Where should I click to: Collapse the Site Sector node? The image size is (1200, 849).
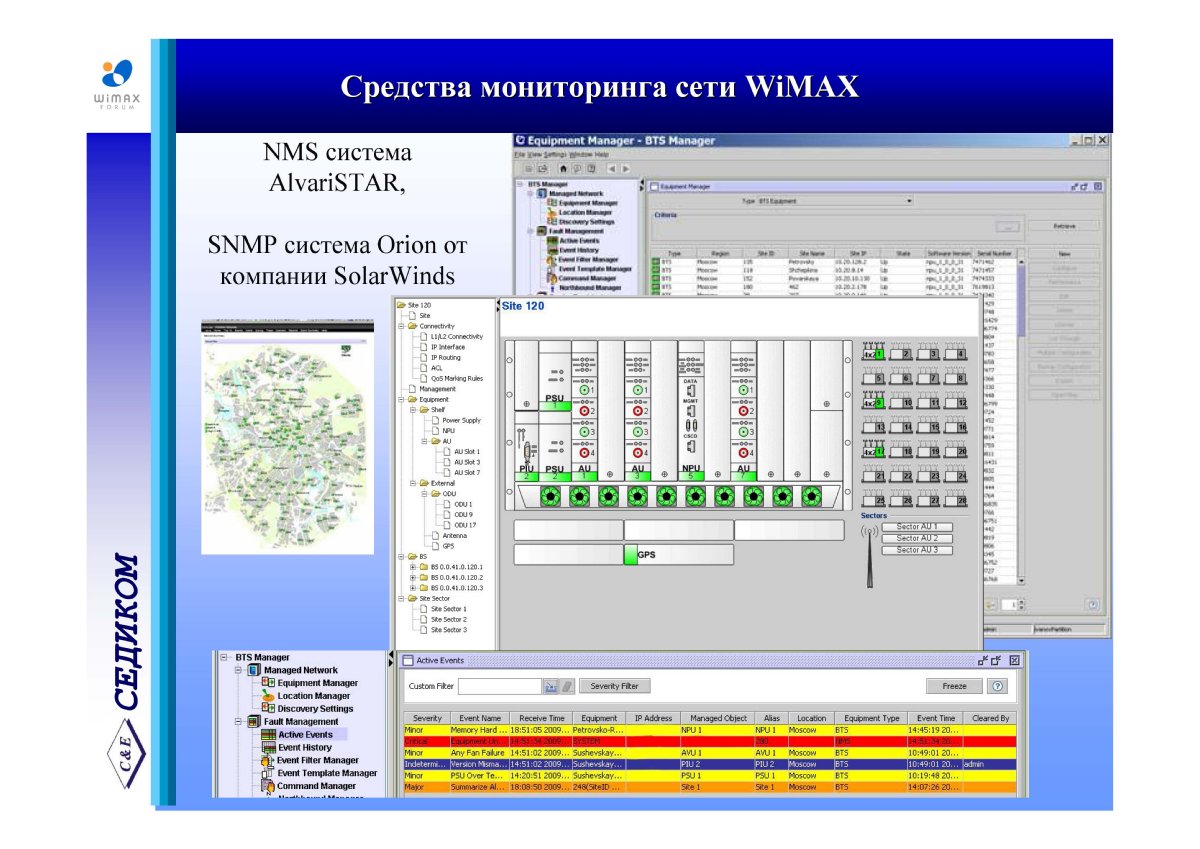401,598
